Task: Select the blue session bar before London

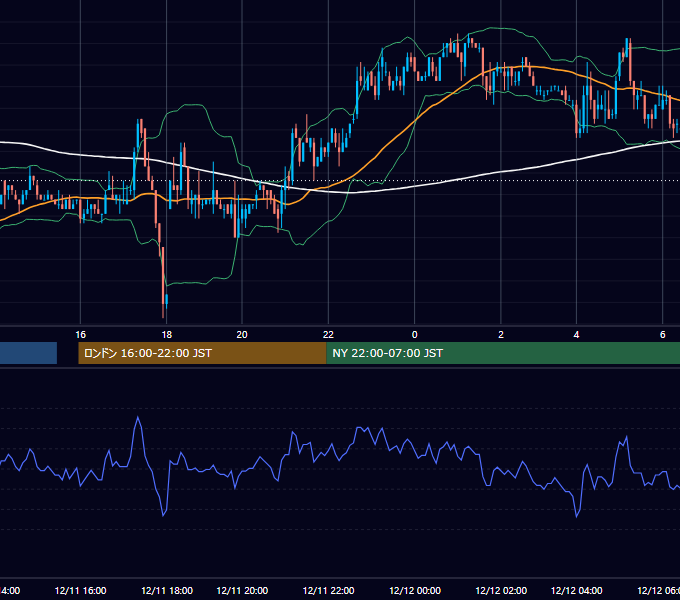Action: tap(28, 353)
